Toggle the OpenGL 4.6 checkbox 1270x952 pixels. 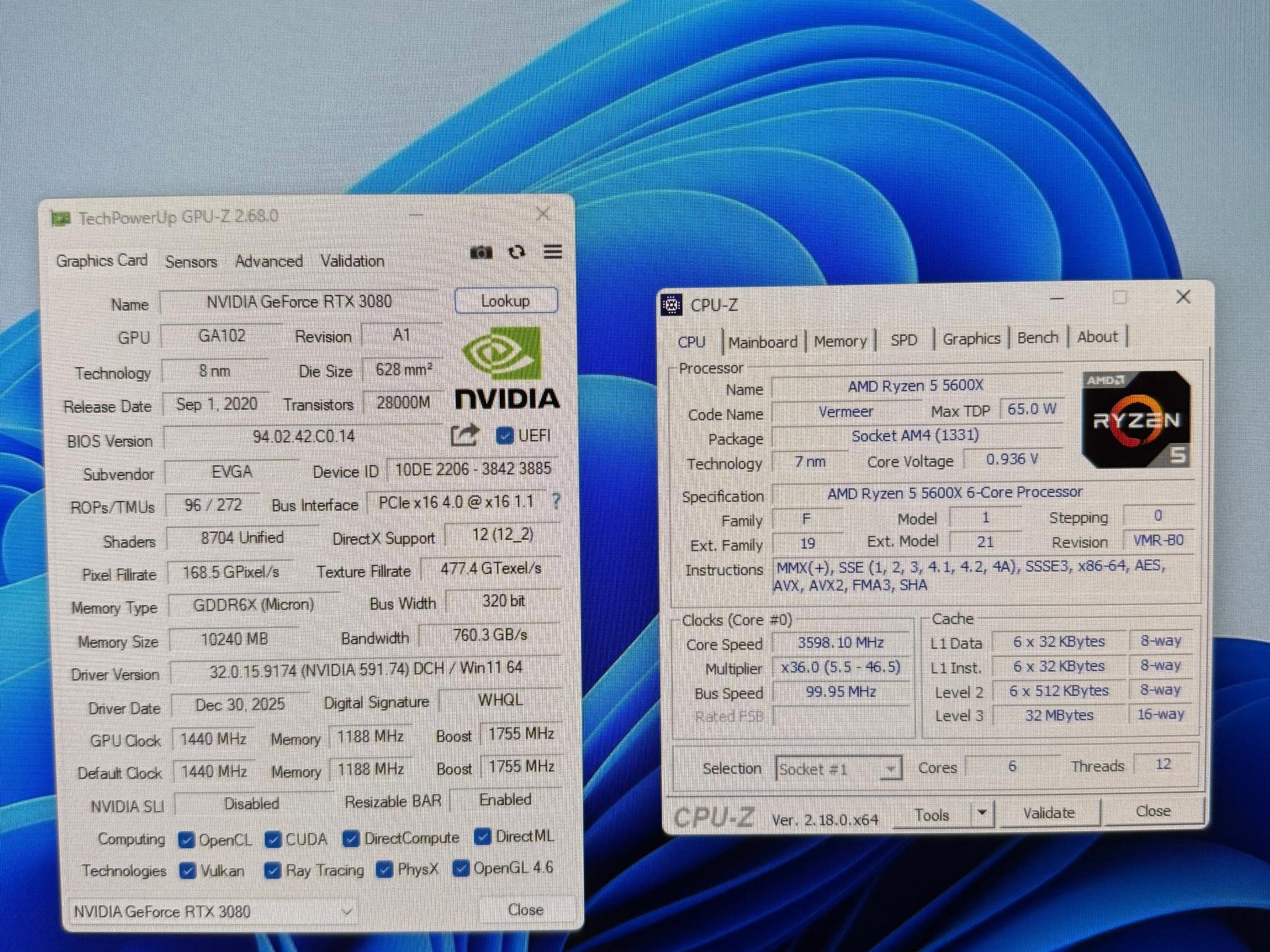coord(460,868)
